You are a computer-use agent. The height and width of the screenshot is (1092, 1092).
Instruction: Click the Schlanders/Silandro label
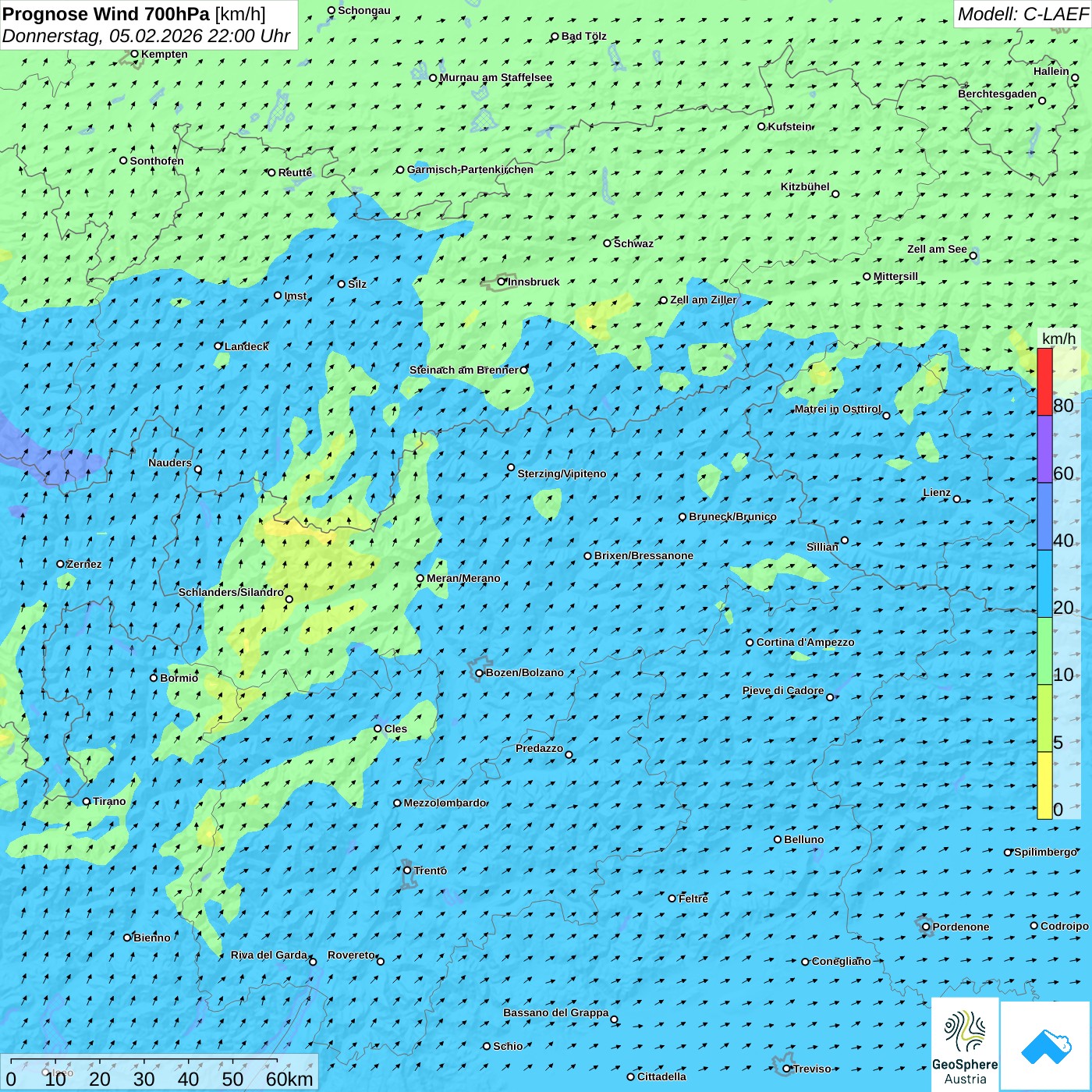click(x=231, y=592)
